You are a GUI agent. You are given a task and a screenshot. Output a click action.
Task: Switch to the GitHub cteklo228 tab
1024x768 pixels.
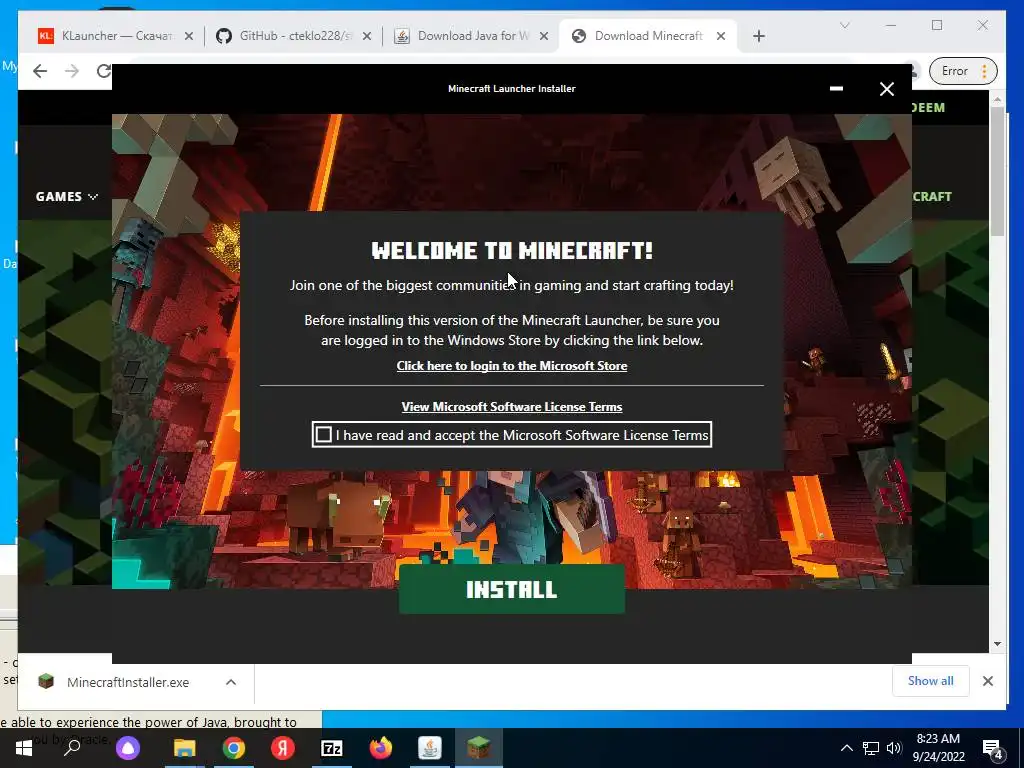click(287, 36)
